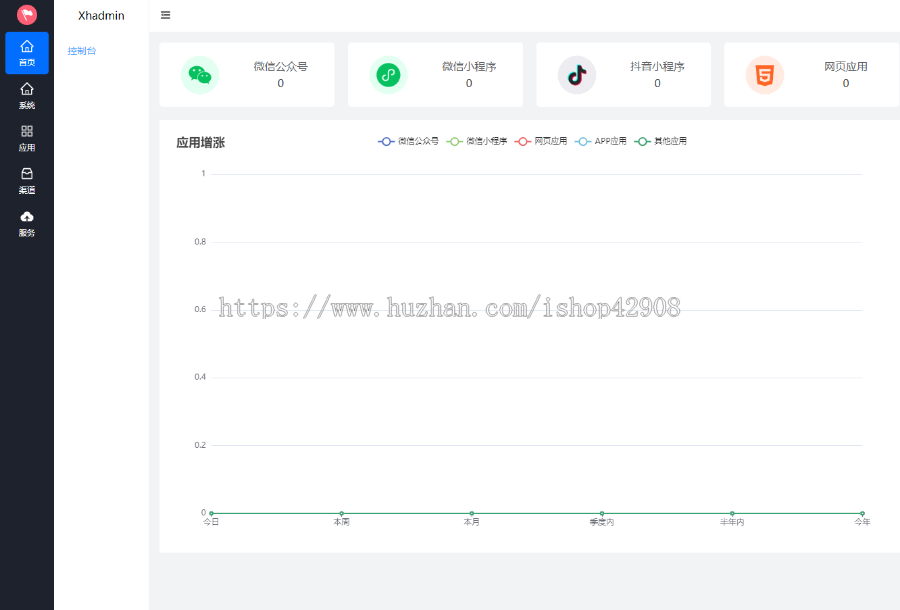
Task: Click the count under 微信公众号
Action: [281, 83]
